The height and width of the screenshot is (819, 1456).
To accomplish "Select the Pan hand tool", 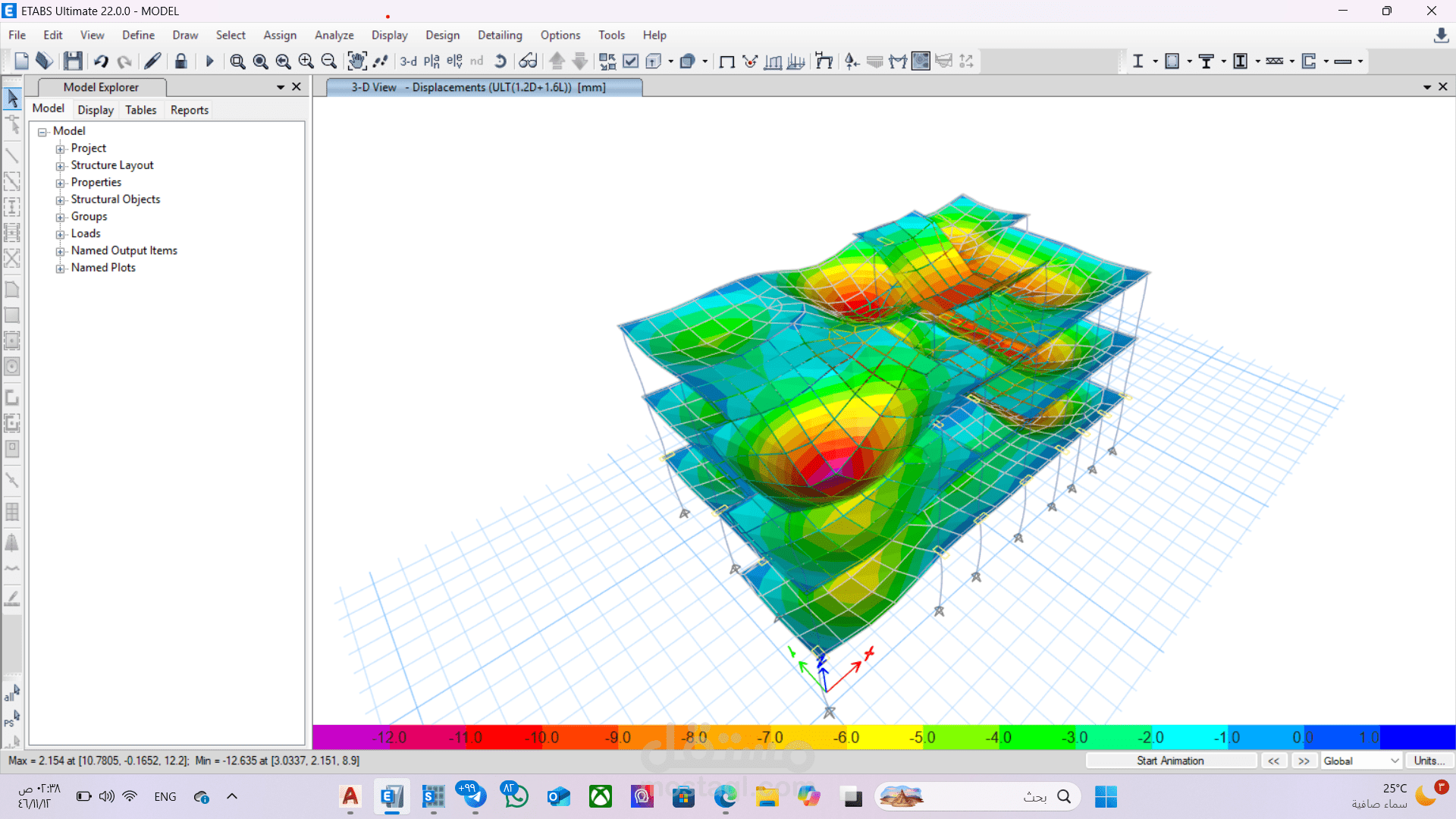I will pyautogui.click(x=356, y=61).
